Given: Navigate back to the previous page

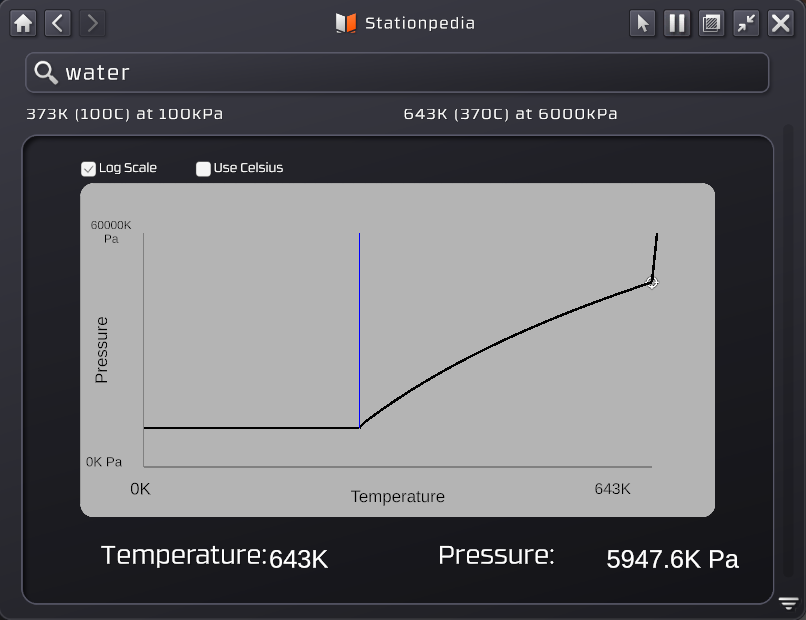Looking at the screenshot, I should tap(58, 23).
